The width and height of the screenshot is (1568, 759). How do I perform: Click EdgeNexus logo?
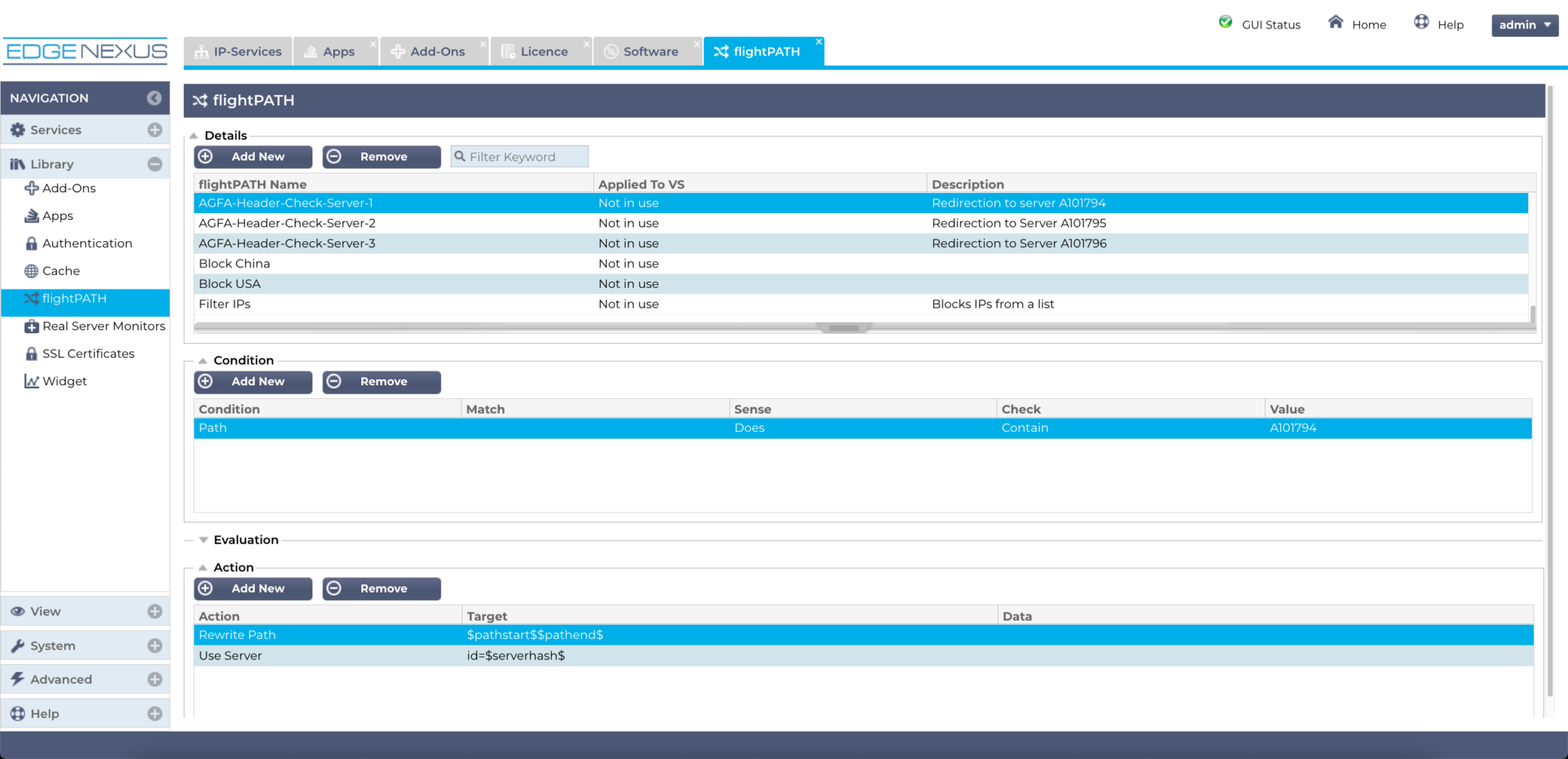(86, 51)
